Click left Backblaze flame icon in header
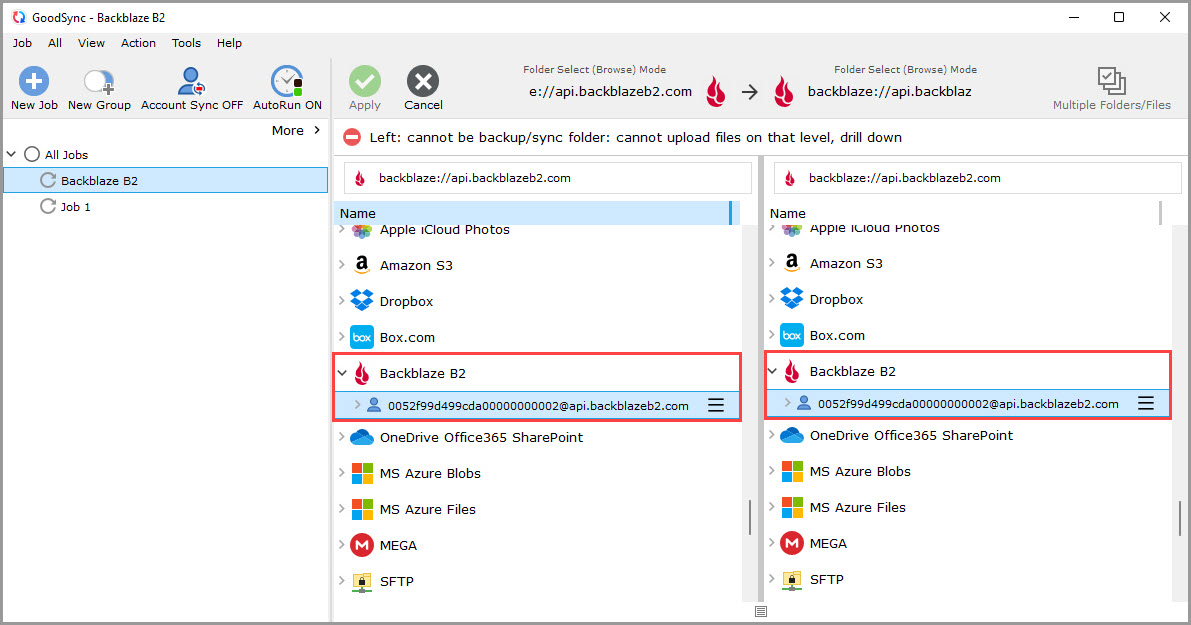 716,92
